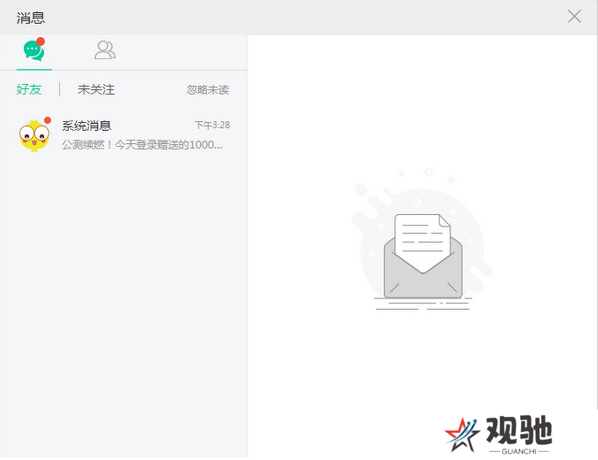Click the star icon of 观驰 logo
Image resolution: width=598 pixels, height=460 pixels.
coord(462,435)
